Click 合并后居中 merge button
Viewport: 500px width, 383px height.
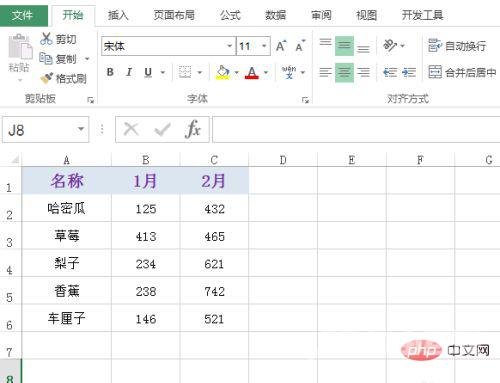pos(462,72)
